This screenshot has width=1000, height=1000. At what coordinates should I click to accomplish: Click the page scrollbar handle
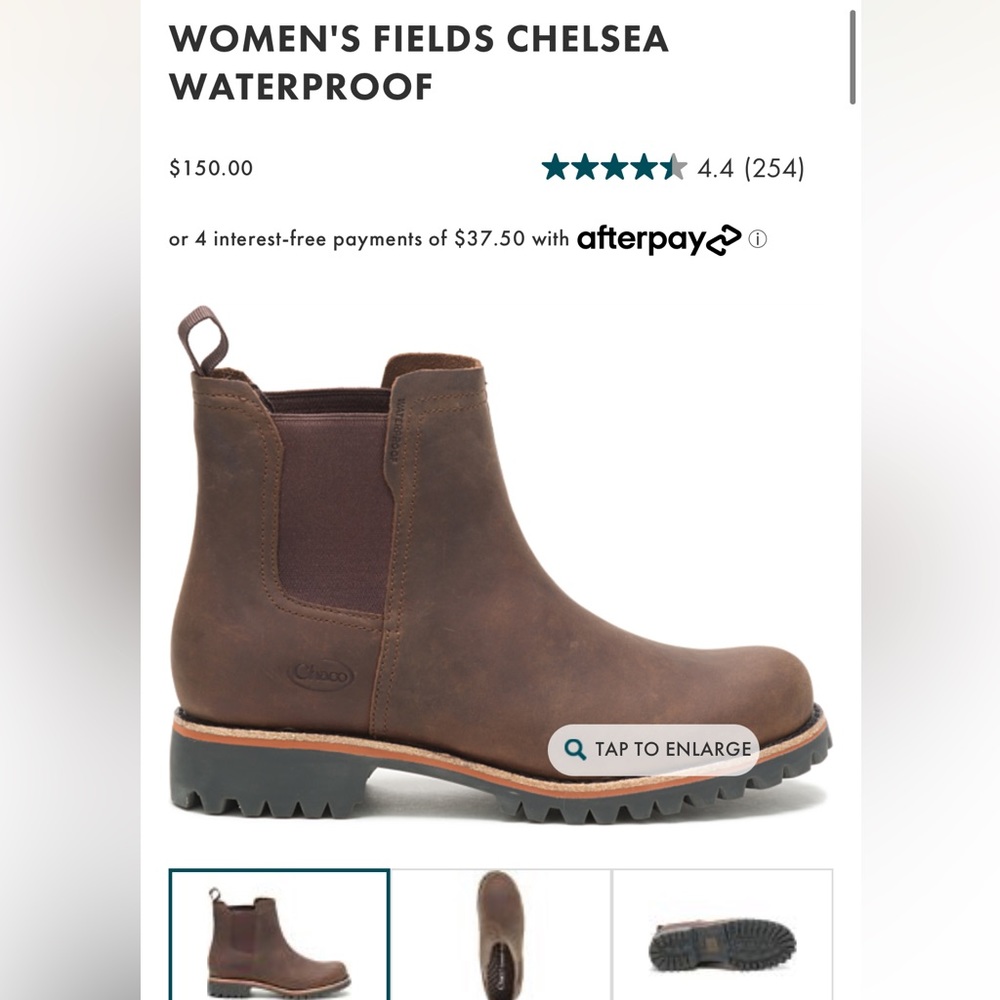tap(852, 58)
